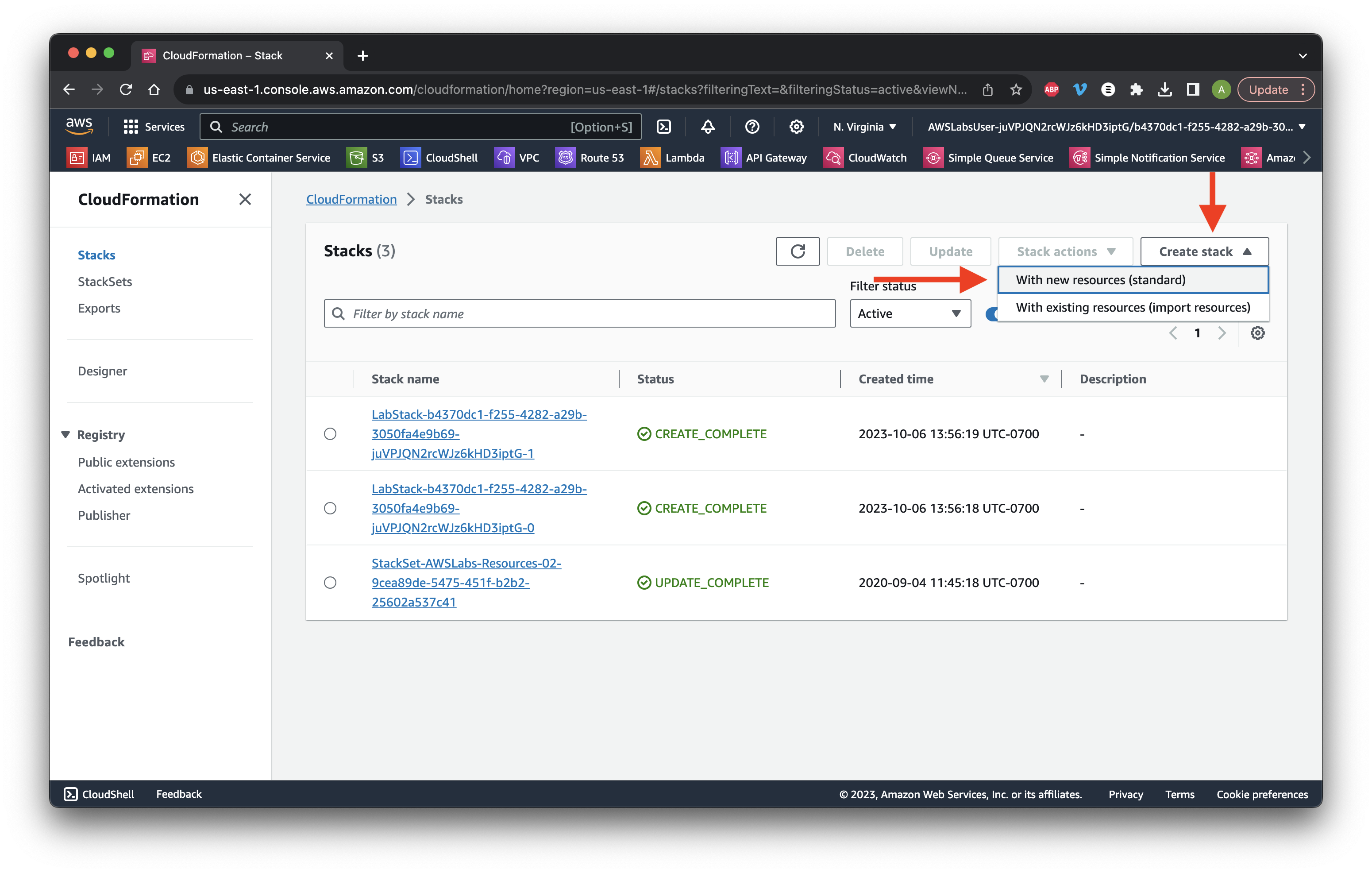Go to Exports in side navigation
Screen dimensions: 1372x873
99,308
